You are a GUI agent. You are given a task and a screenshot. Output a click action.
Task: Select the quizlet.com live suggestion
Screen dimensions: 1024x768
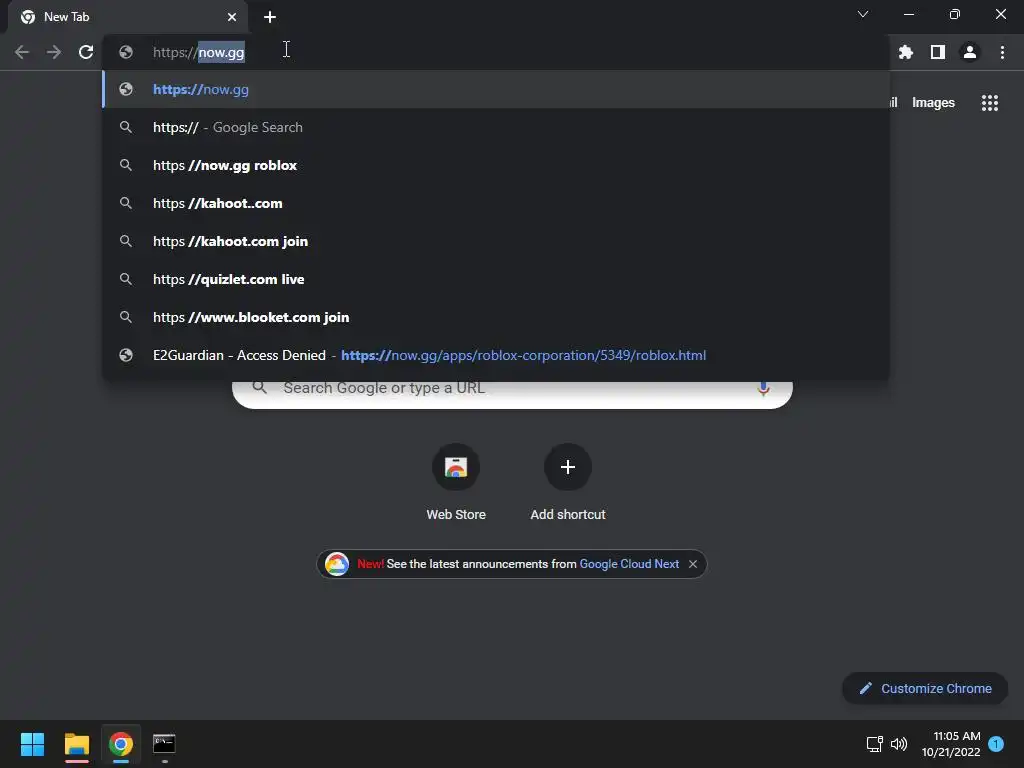[x=496, y=279]
